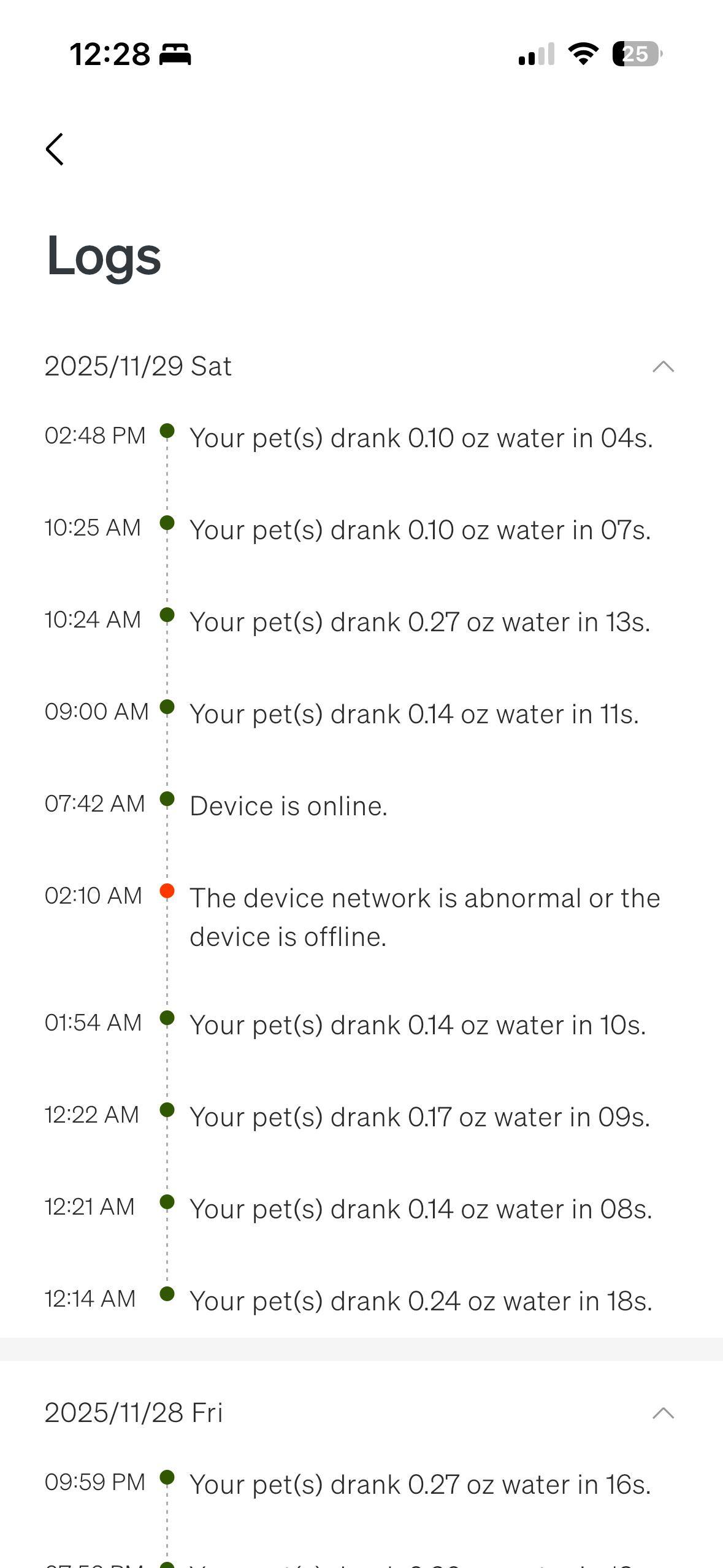This screenshot has width=723, height=1568.
Task: Select the 09:00 AM drinking log entry
Action: click(x=414, y=714)
